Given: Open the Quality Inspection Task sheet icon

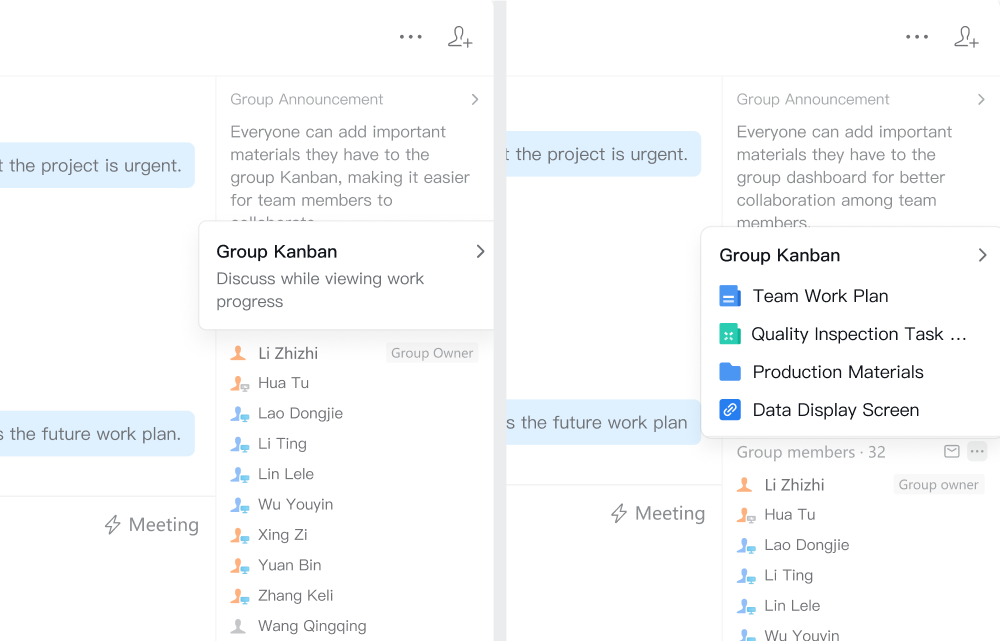Looking at the screenshot, I should pyautogui.click(x=730, y=334).
